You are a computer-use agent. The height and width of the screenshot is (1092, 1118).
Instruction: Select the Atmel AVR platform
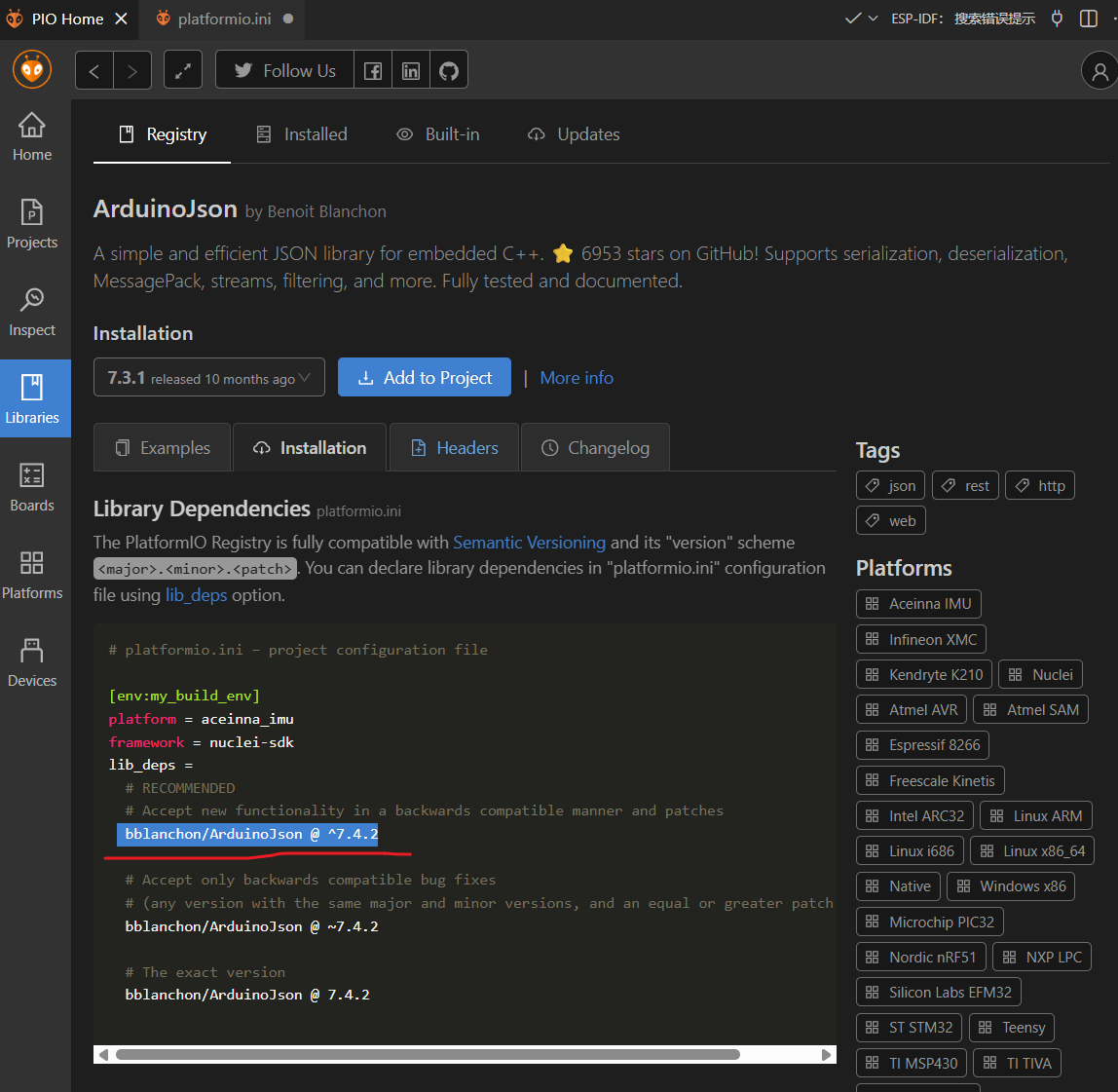pos(912,710)
